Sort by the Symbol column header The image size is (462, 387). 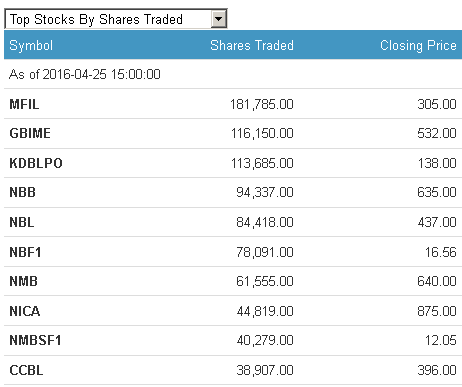(x=31, y=45)
